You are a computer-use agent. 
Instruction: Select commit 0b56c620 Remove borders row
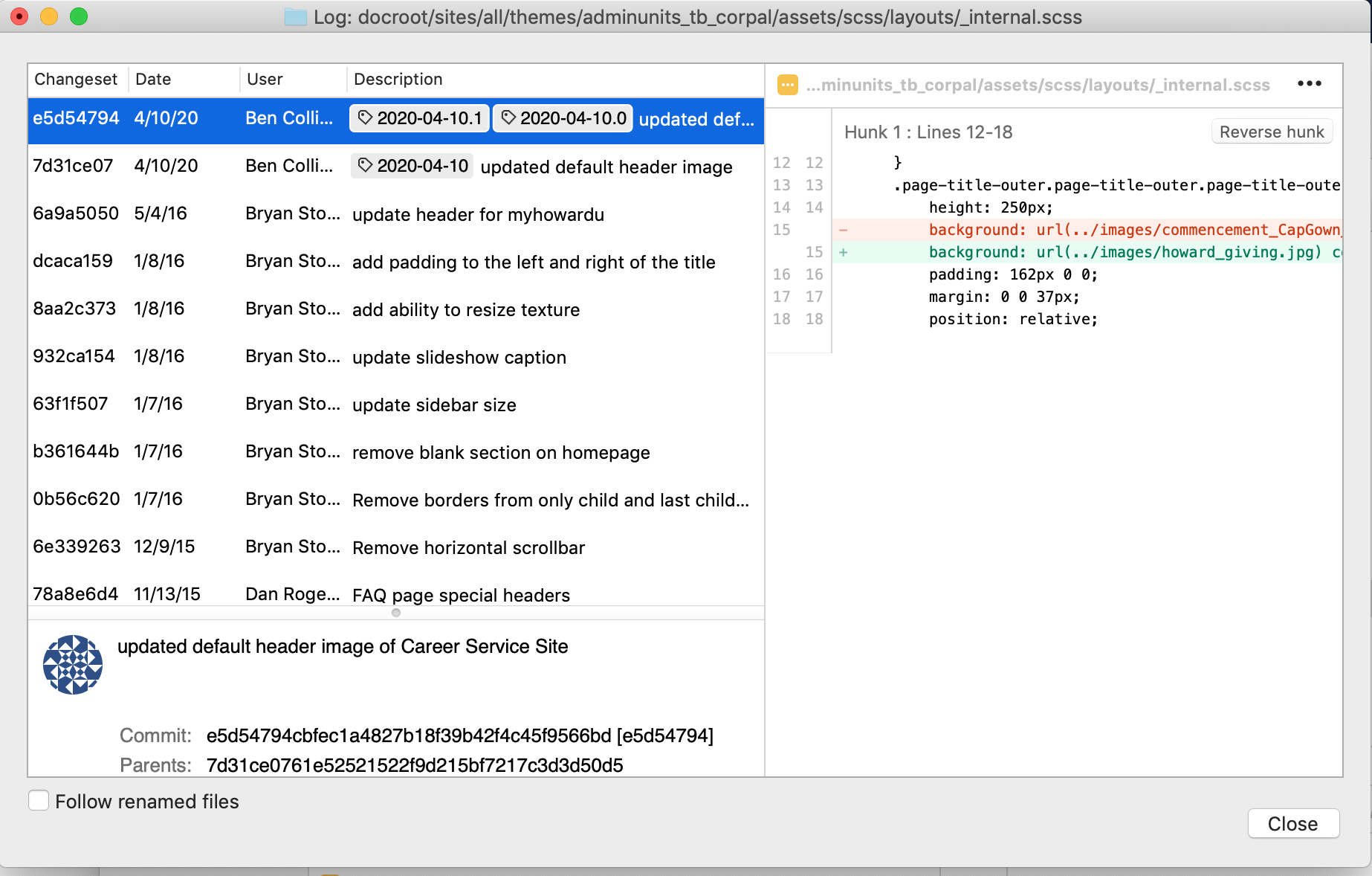click(396, 499)
